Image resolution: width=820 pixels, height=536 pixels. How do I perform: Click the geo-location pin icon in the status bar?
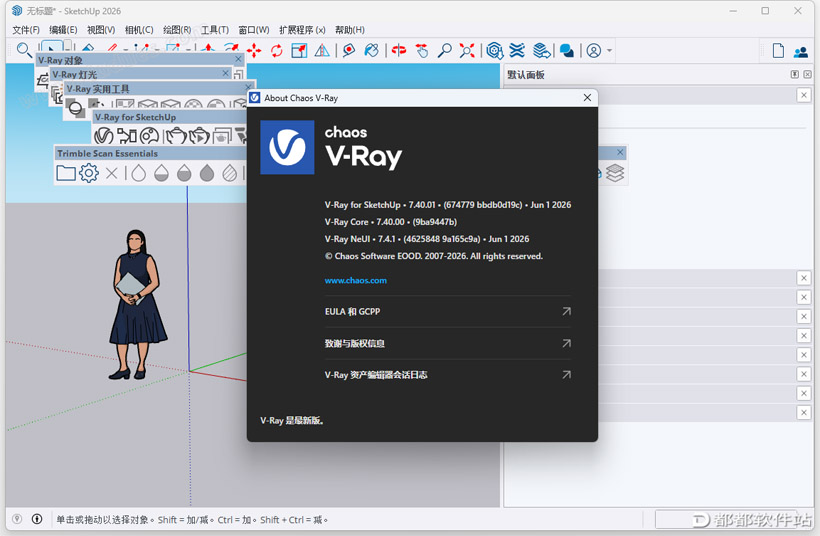click(x=17, y=519)
